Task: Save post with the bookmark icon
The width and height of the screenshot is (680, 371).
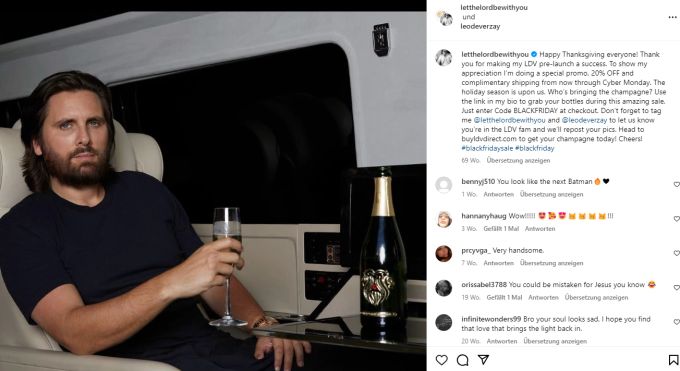Action: 673,360
